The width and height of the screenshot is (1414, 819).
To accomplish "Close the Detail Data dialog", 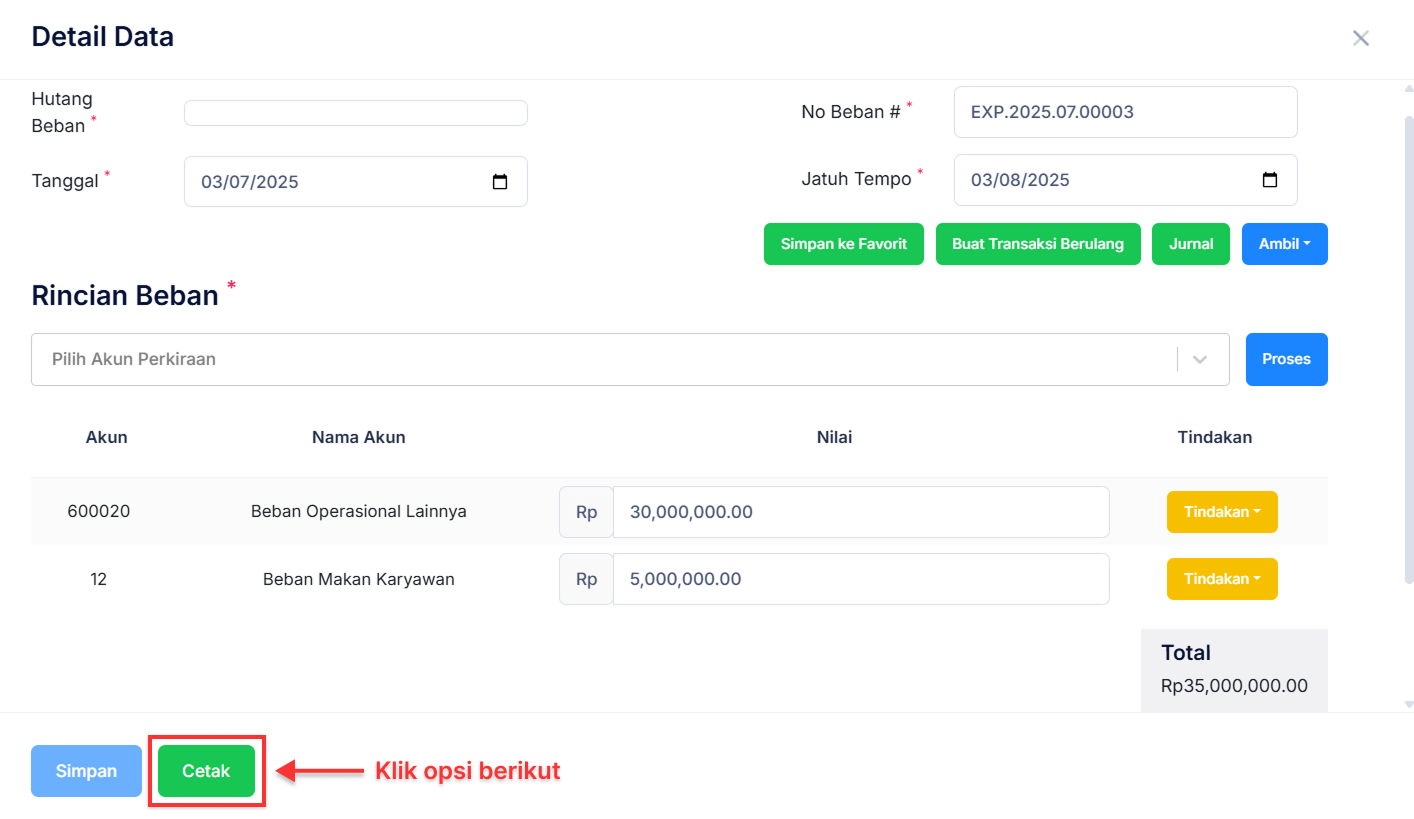I will click(1360, 38).
